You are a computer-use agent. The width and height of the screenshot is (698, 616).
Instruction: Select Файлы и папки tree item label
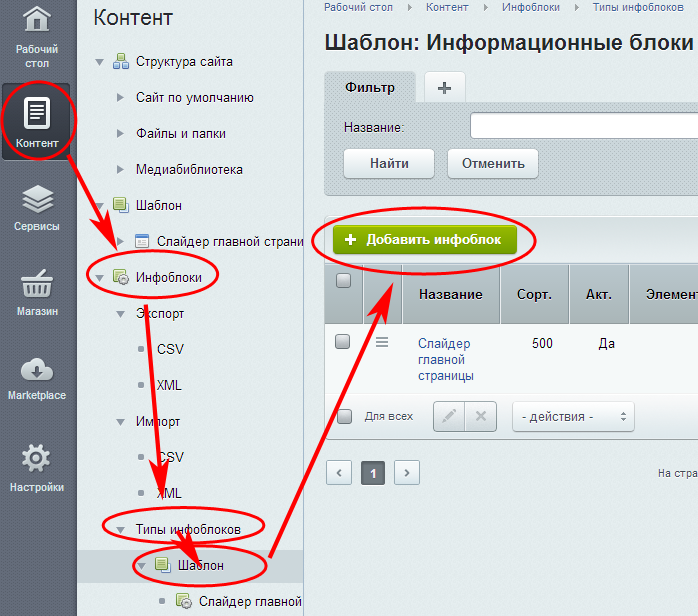(181, 133)
